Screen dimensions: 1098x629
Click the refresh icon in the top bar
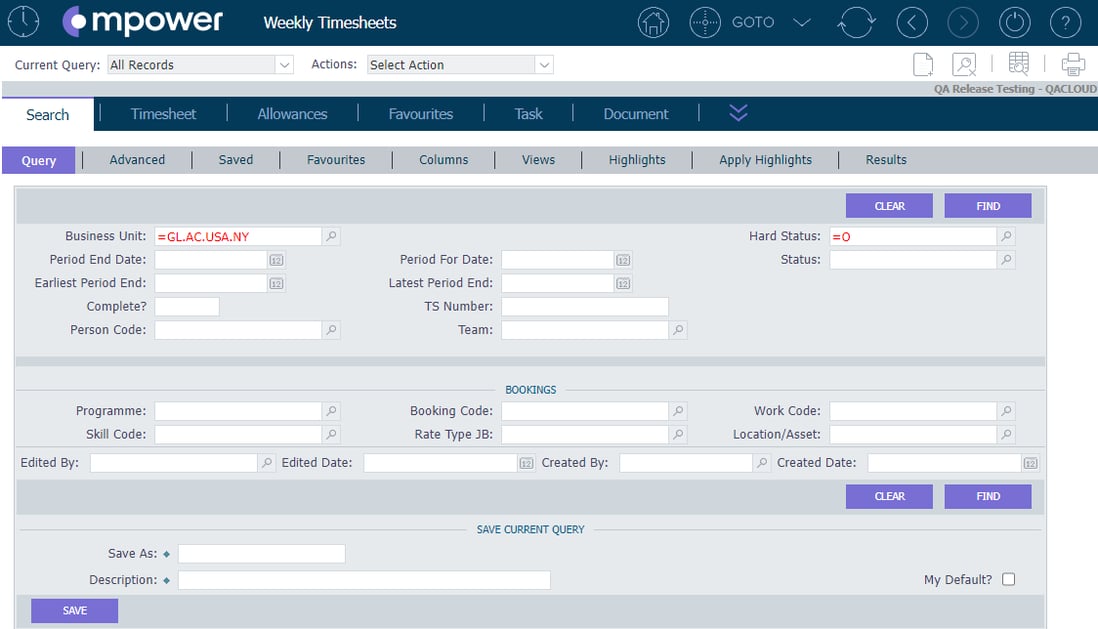[857, 22]
